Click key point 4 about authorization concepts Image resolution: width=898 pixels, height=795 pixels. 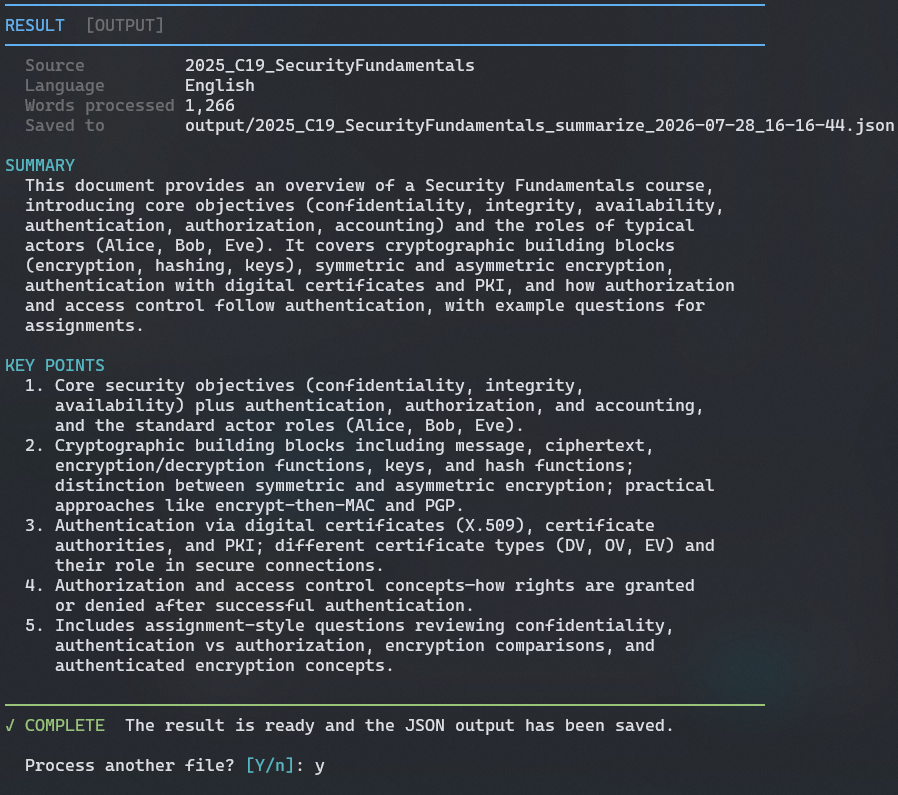click(360, 596)
